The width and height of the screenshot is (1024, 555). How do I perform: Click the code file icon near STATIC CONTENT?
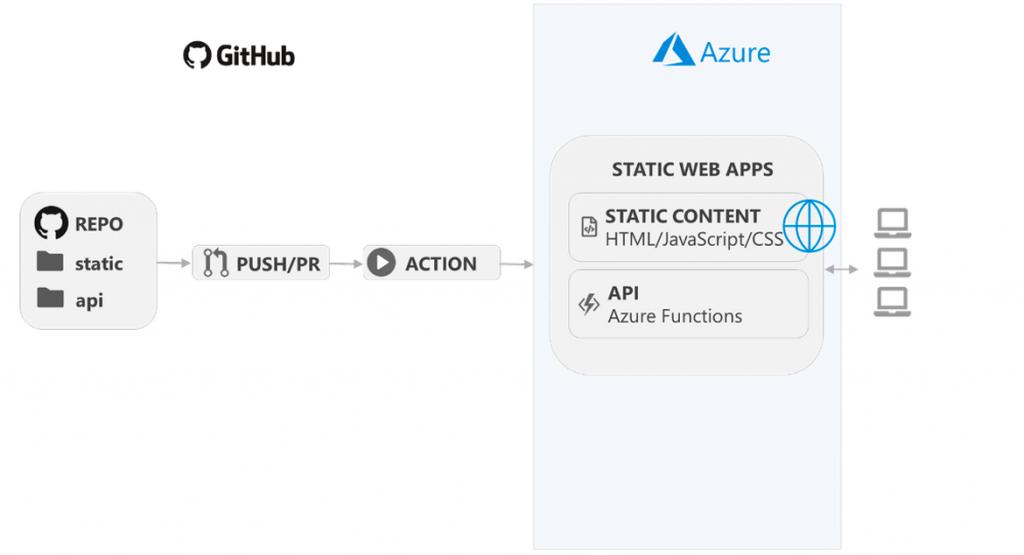pos(589,227)
